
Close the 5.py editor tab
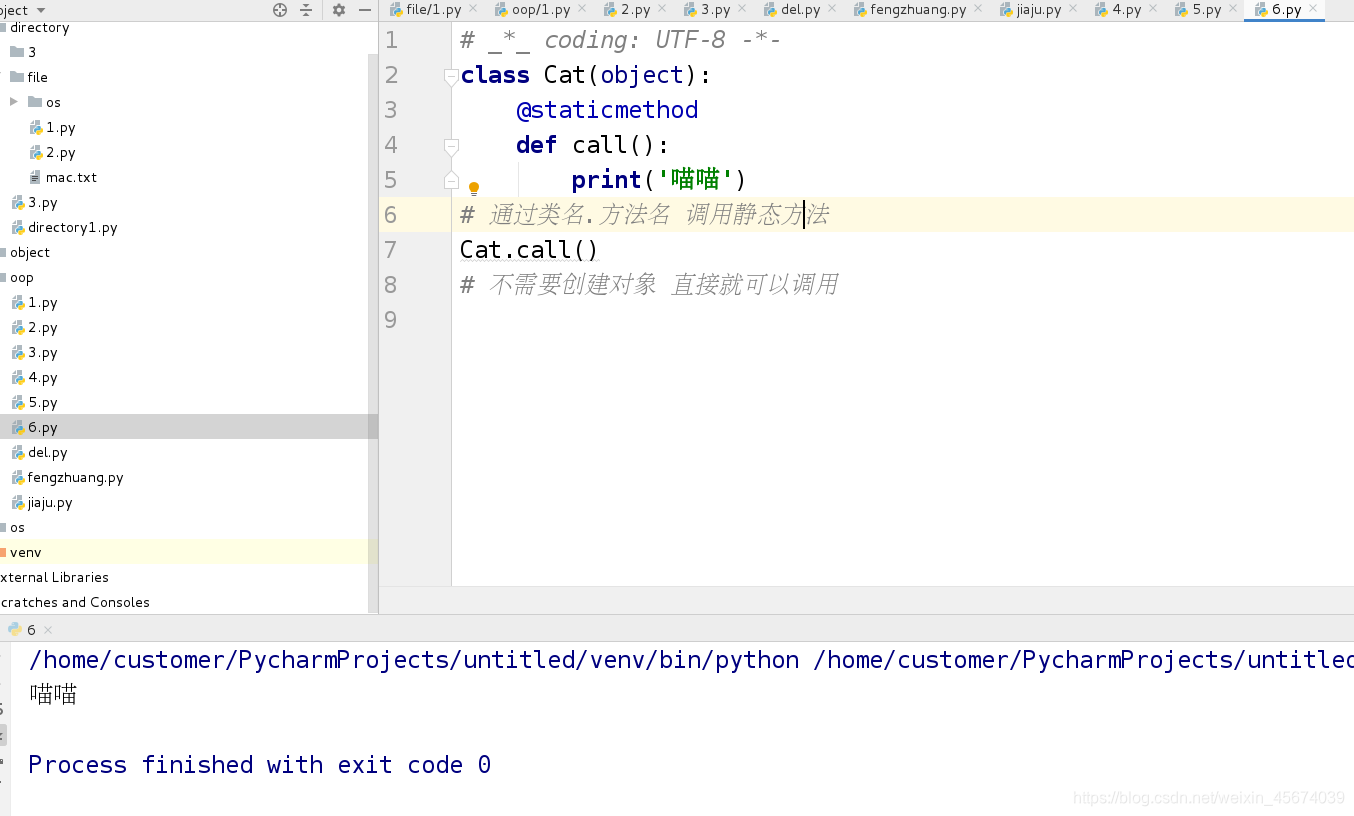pos(1232,9)
